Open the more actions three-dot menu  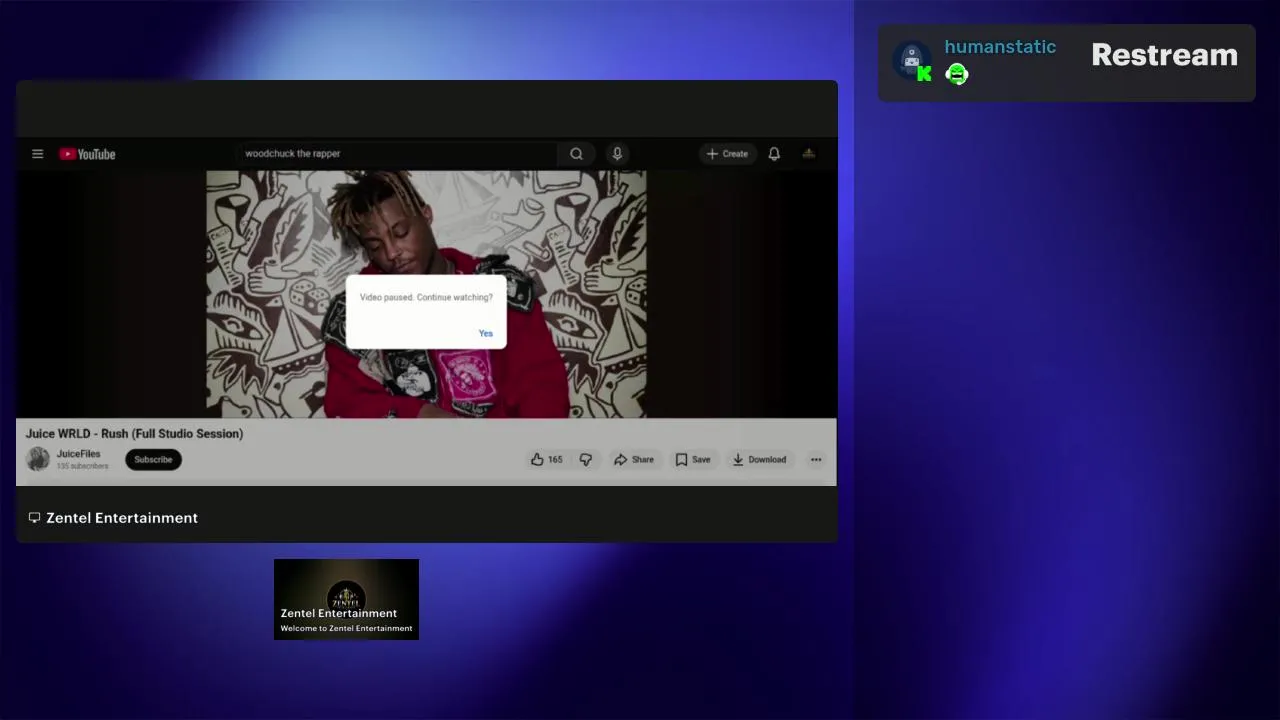(x=816, y=459)
